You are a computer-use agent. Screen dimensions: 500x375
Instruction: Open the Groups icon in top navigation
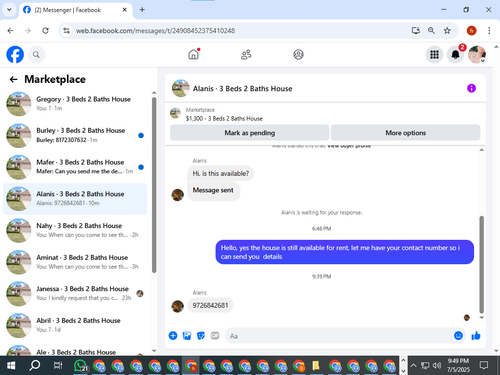point(298,54)
